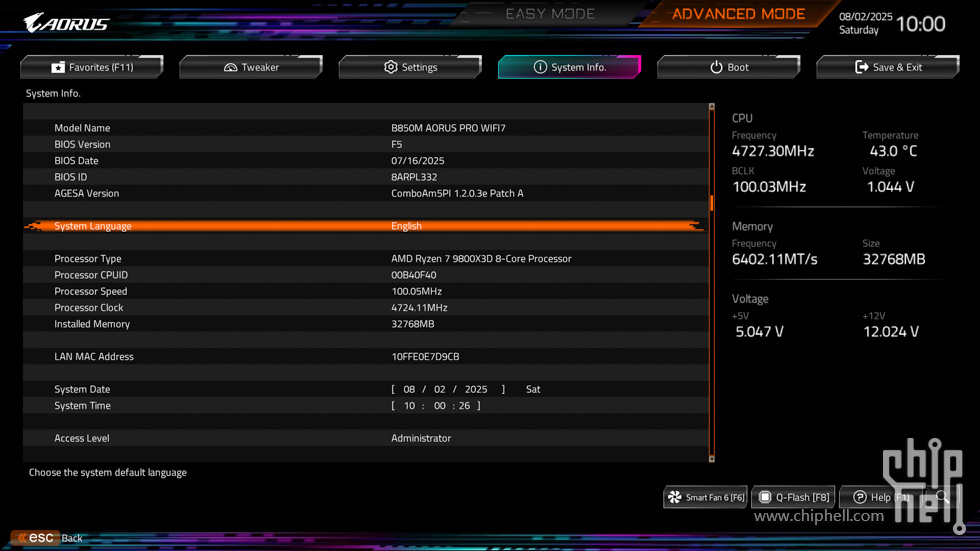Click Installed Memory value 32768MB in the list
Screen dimensions: 980x551
(x=412, y=324)
